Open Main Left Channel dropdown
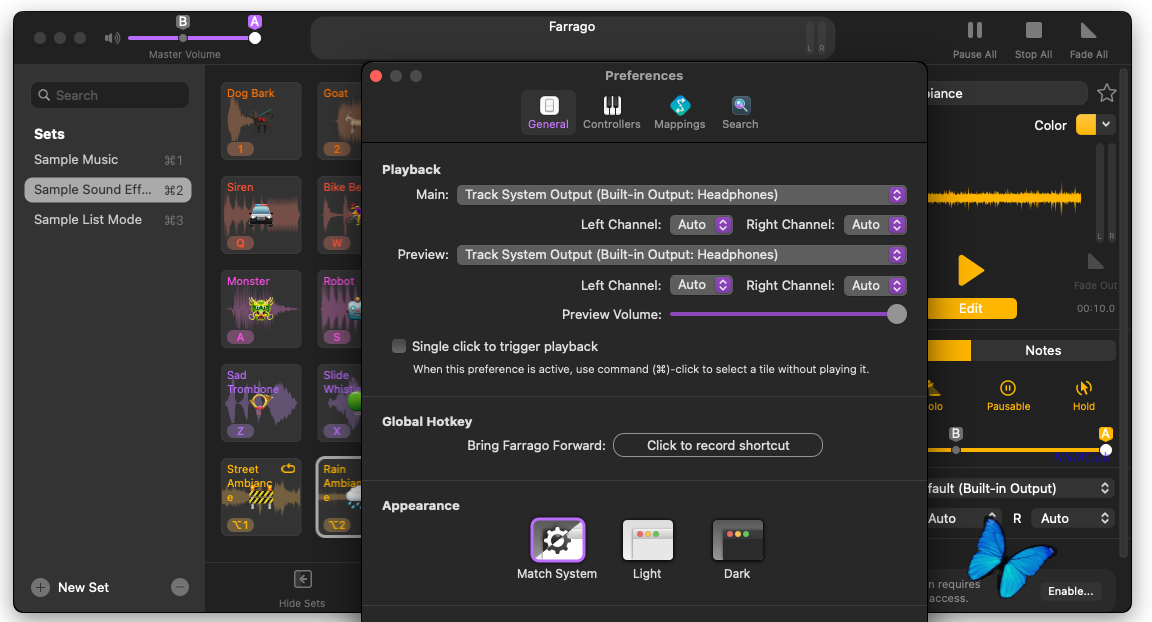This screenshot has width=1152, height=622. pyautogui.click(x=701, y=225)
